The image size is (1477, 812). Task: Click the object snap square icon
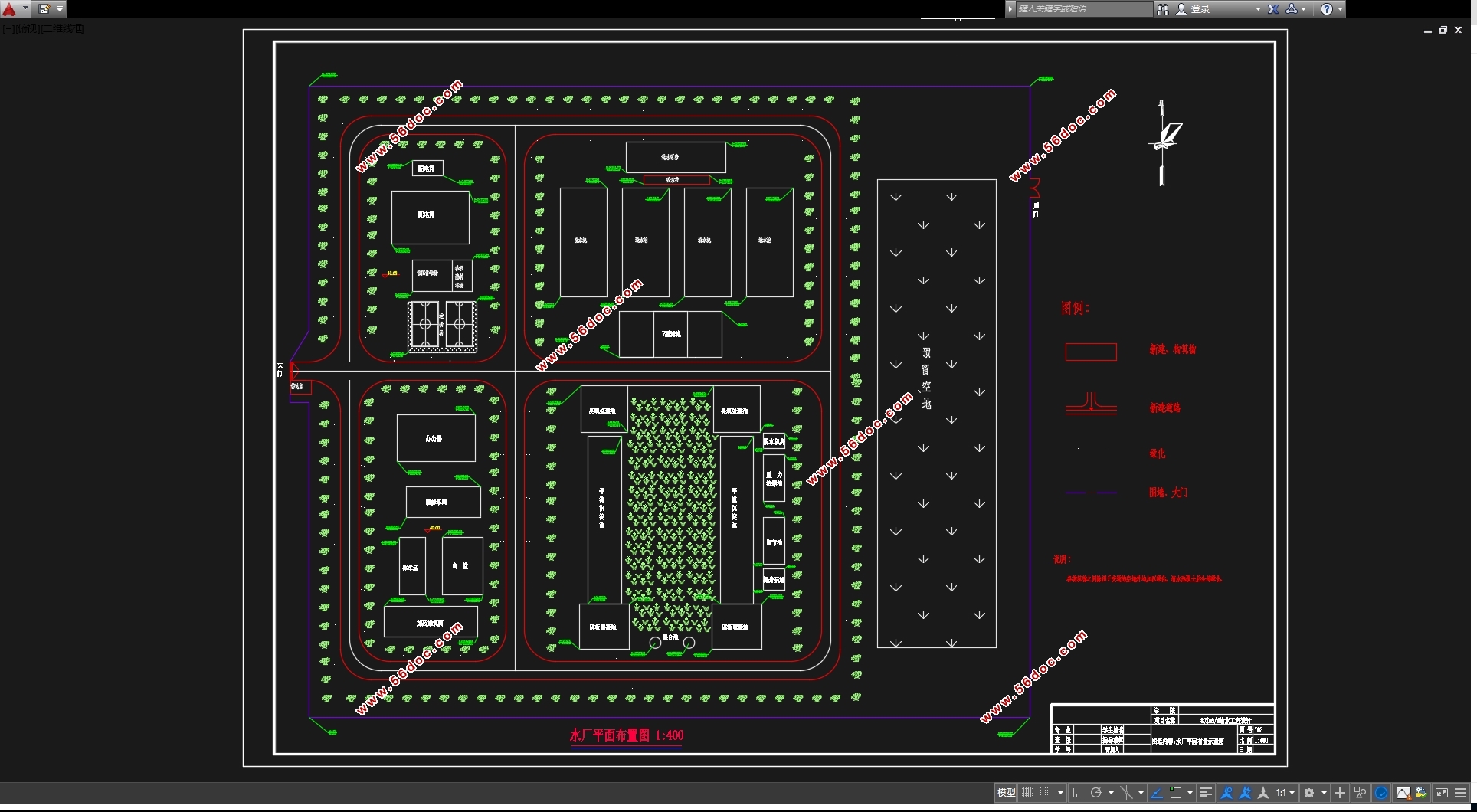(1175, 793)
